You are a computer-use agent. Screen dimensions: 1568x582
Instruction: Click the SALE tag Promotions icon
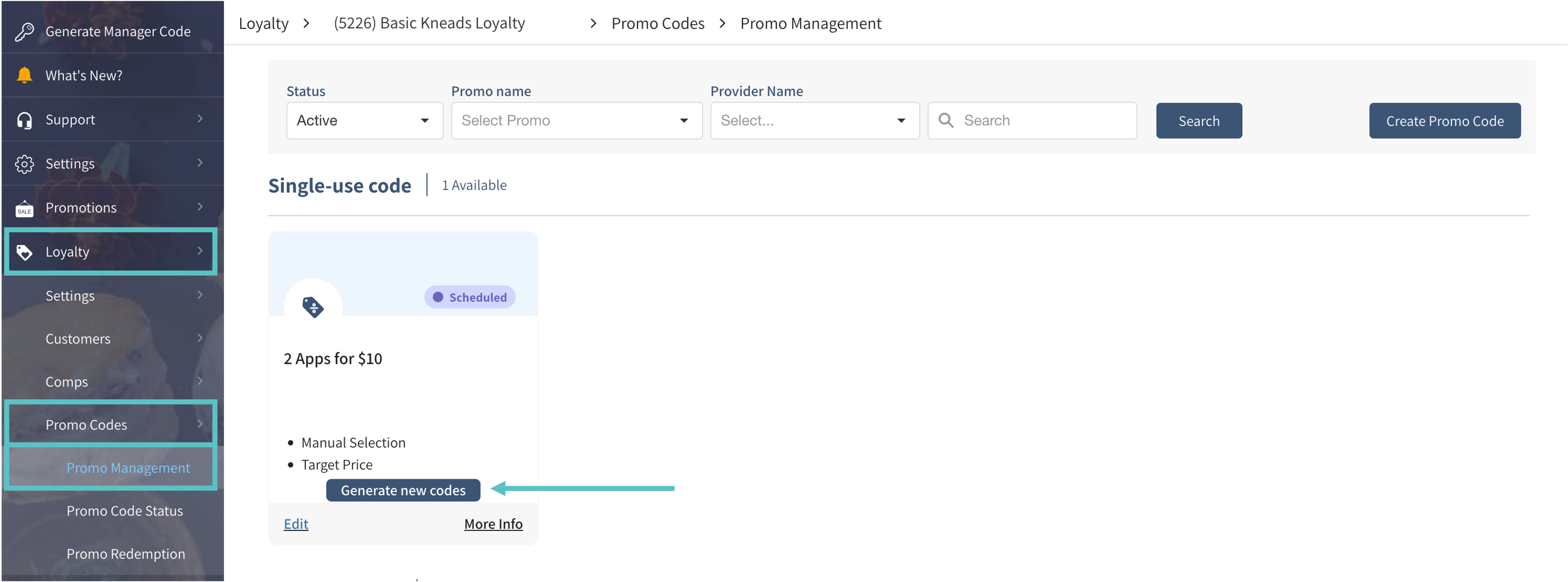pyautogui.click(x=24, y=208)
